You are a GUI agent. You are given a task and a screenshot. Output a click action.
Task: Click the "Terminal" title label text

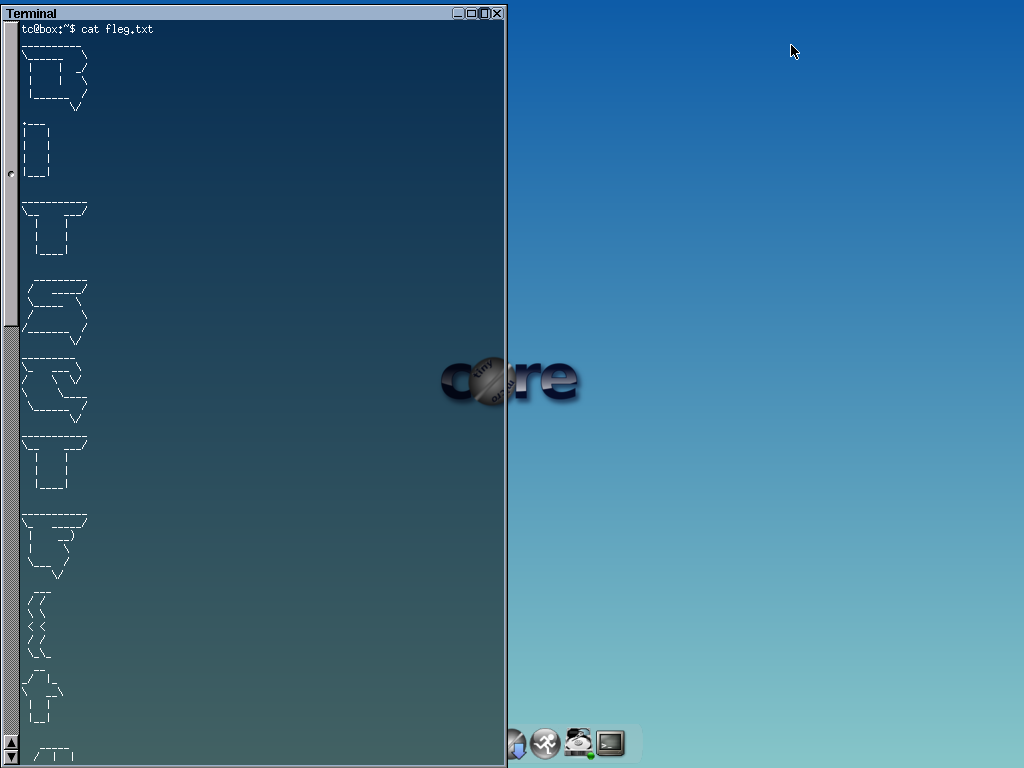32,14
